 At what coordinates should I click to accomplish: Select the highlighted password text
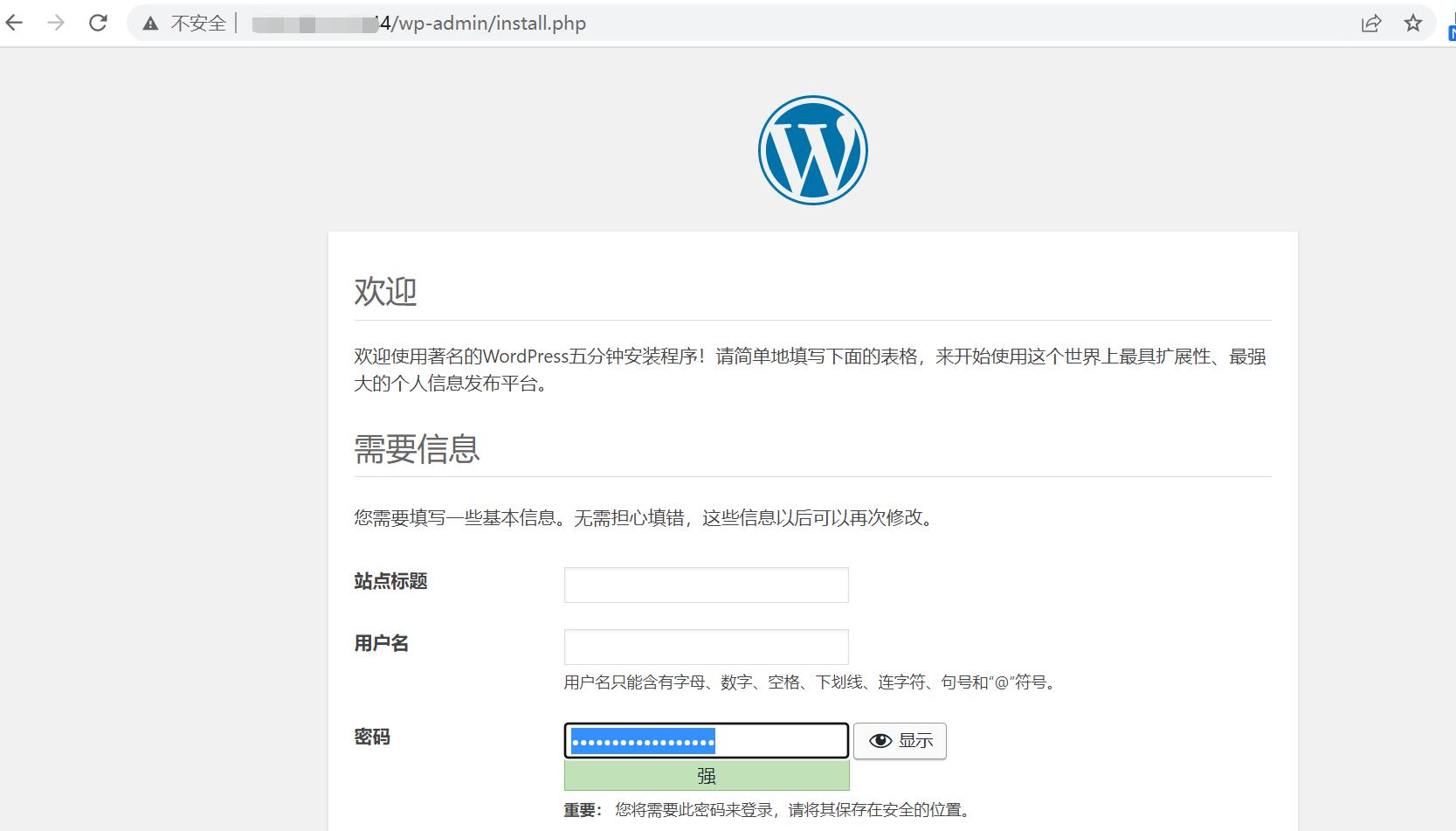pos(642,740)
